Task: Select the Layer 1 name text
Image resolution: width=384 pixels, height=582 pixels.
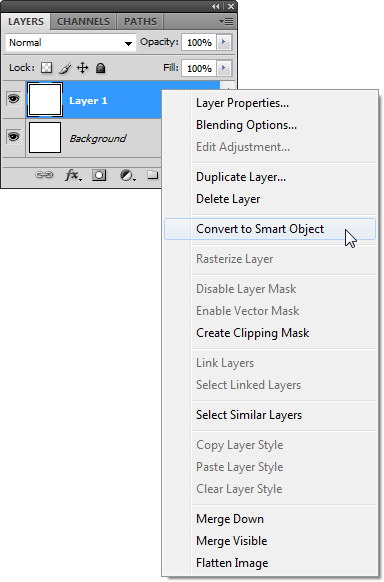Action: (88, 101)
